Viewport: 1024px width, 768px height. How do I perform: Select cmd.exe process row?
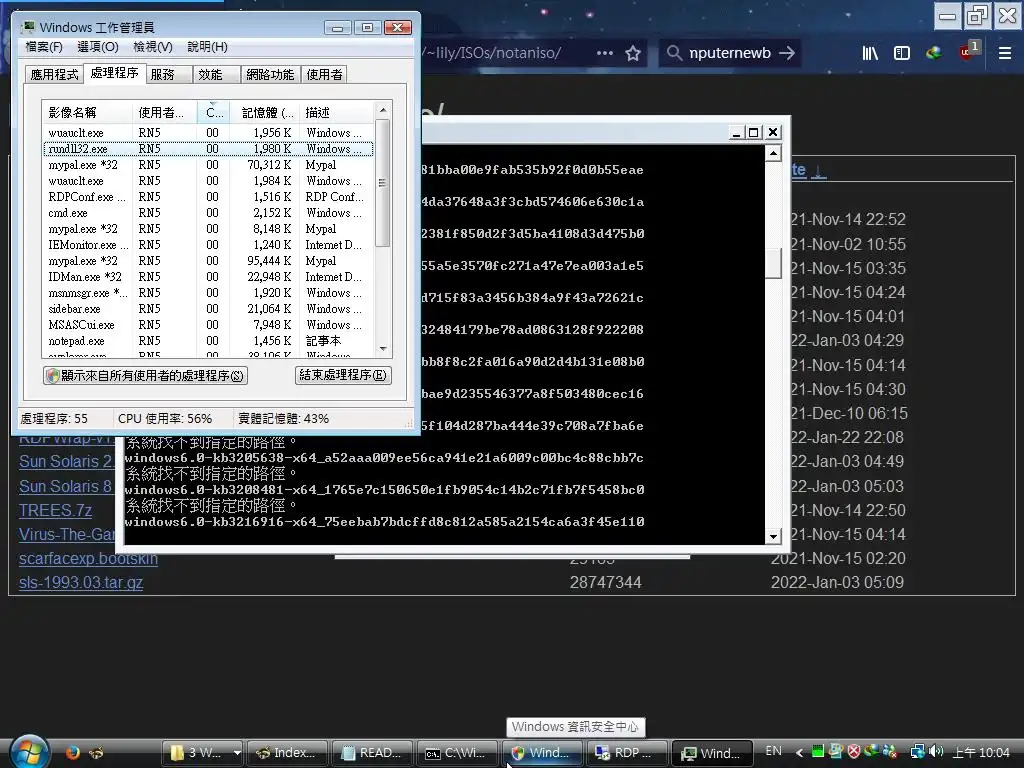208,213
